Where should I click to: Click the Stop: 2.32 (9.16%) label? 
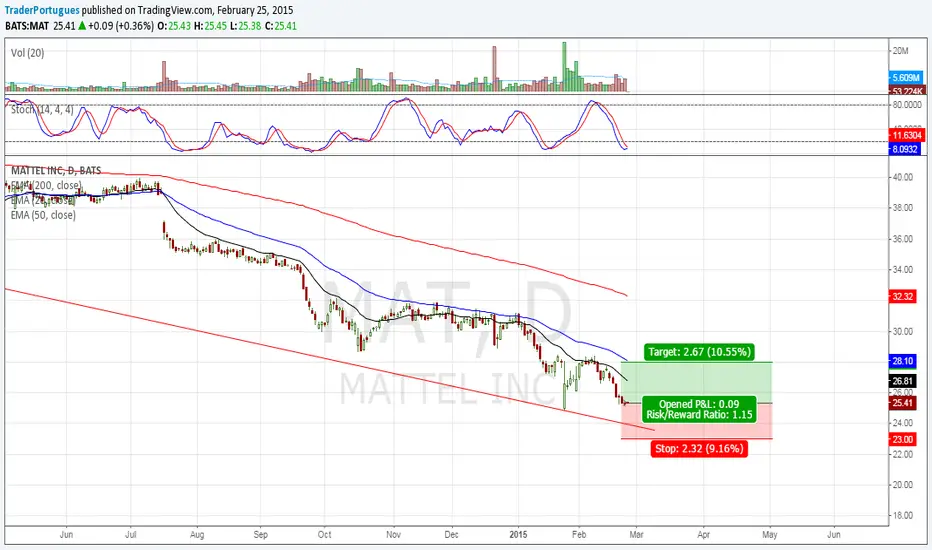(699, 448)
